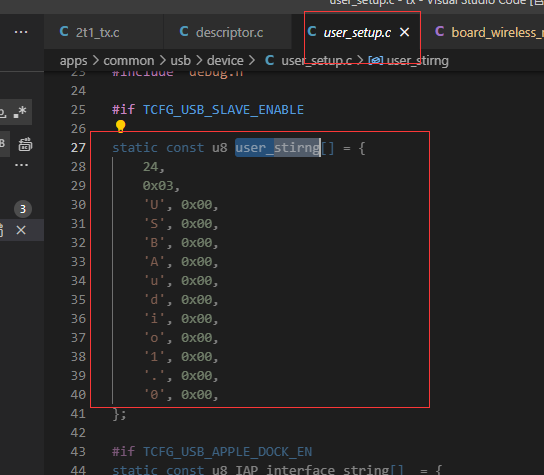This screenshot has width=544, height=475.
Task: Click the '1' character on line 38
Action: point(154,357)
